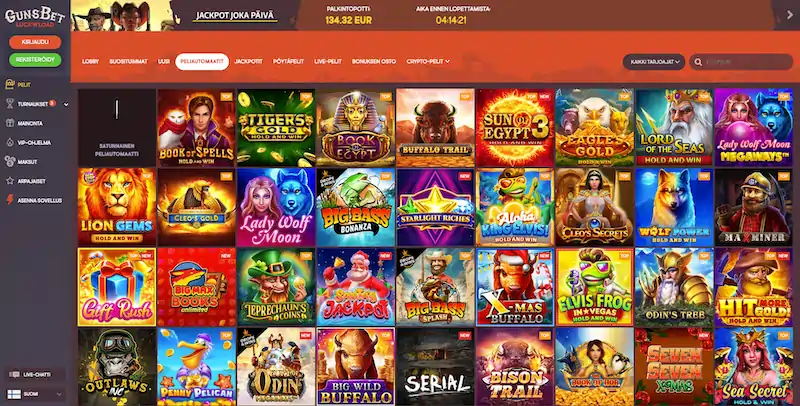Screen dimensions: 800x406
Task: Click the Pelit slot machine sidebar icon
Action: [10, 85]
